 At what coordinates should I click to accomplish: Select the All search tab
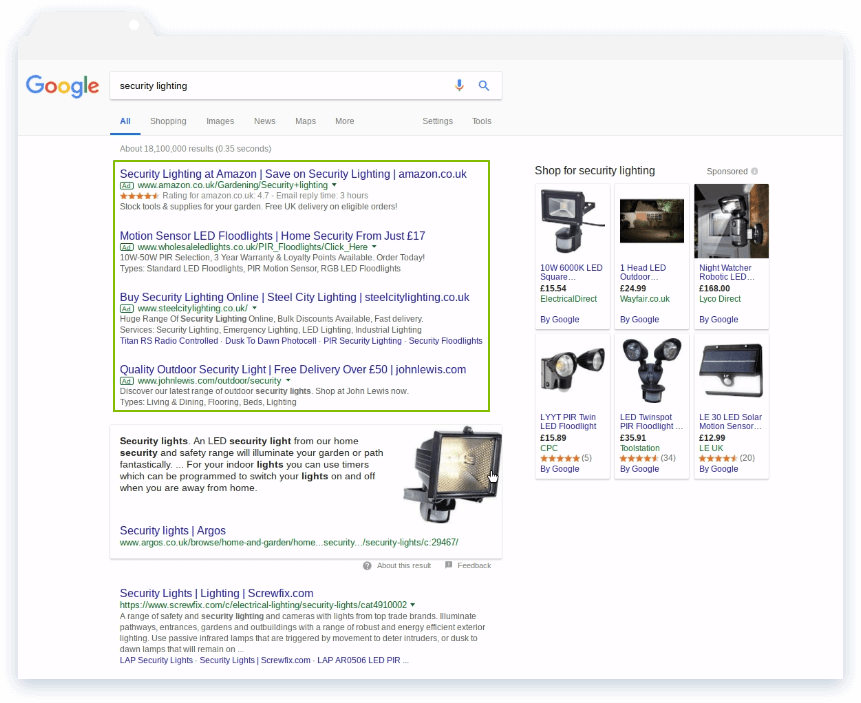[x=125, y=121]
